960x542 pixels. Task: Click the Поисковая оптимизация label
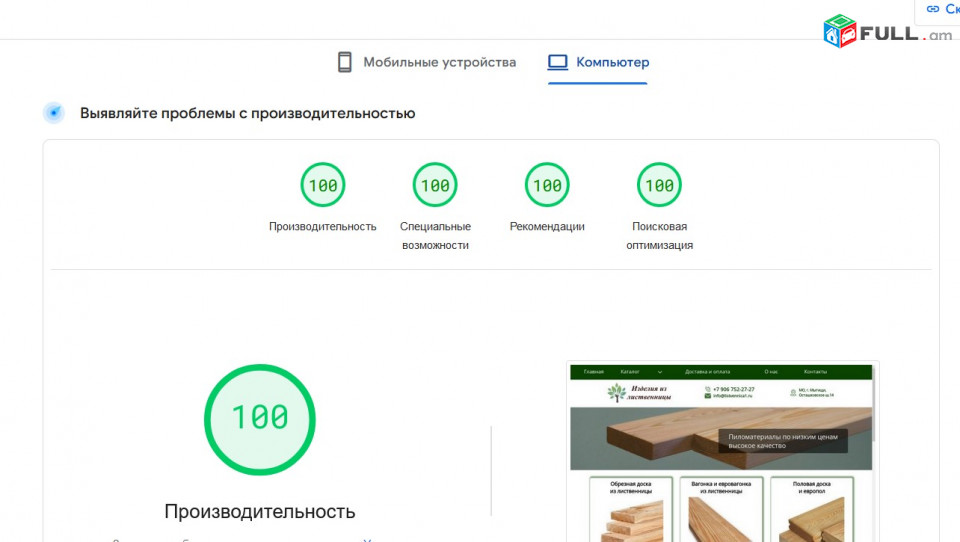659,236
